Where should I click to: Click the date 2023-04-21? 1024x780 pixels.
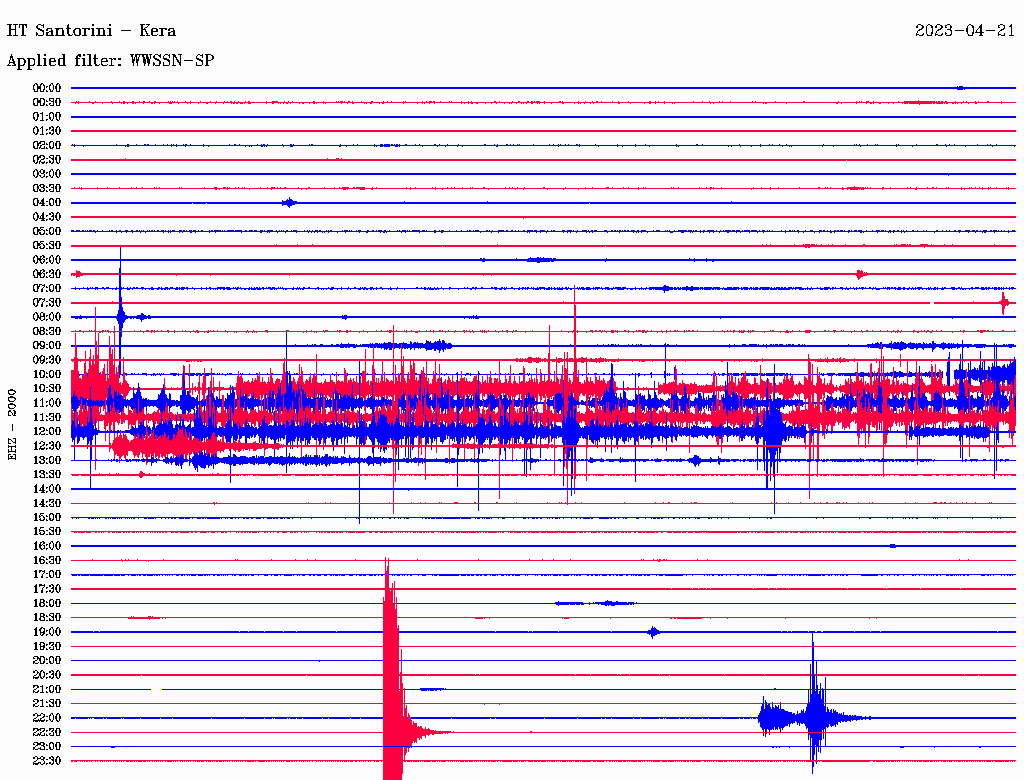965,31
